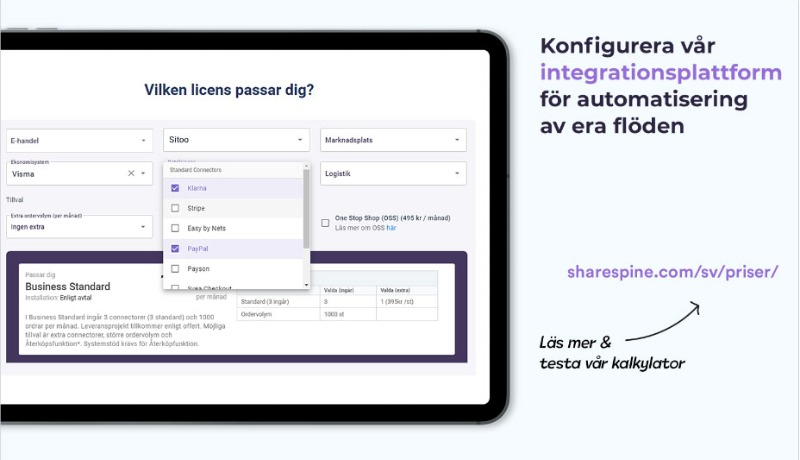Click the 'Business Standard' license name
This screenshot has height=460, width=800.
point(68,286)
